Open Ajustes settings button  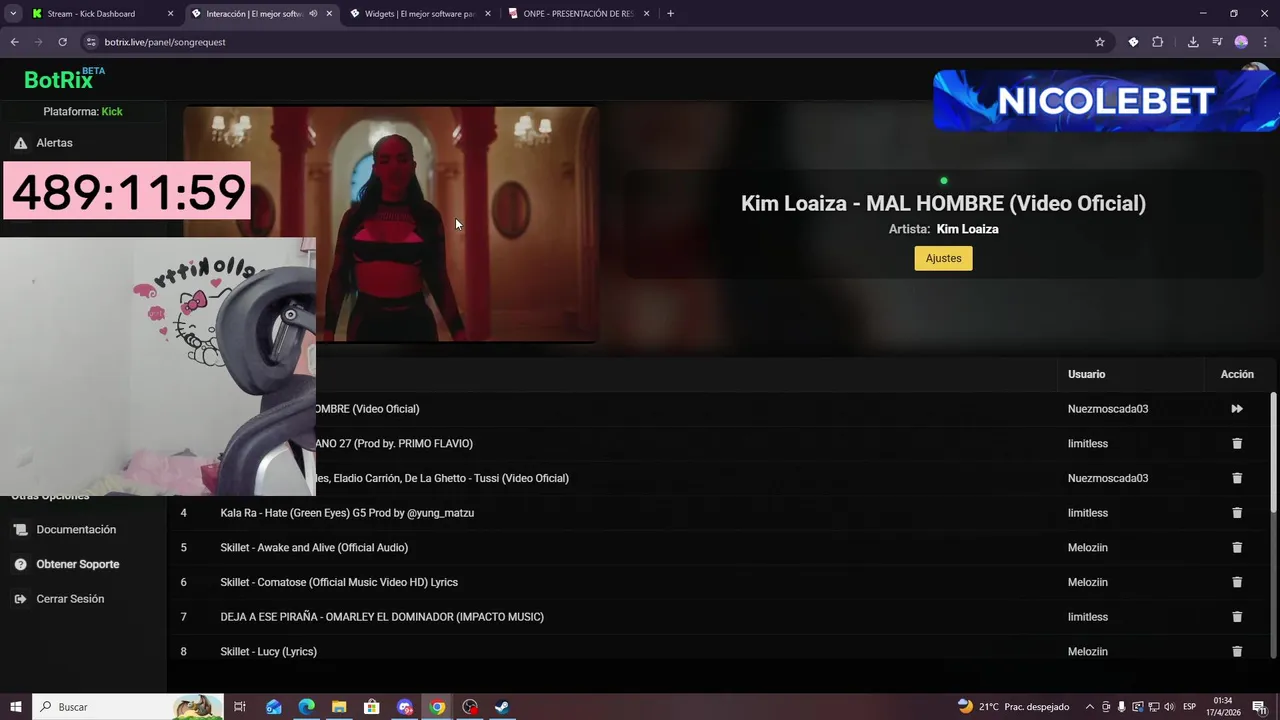click(x=943, y=258)
